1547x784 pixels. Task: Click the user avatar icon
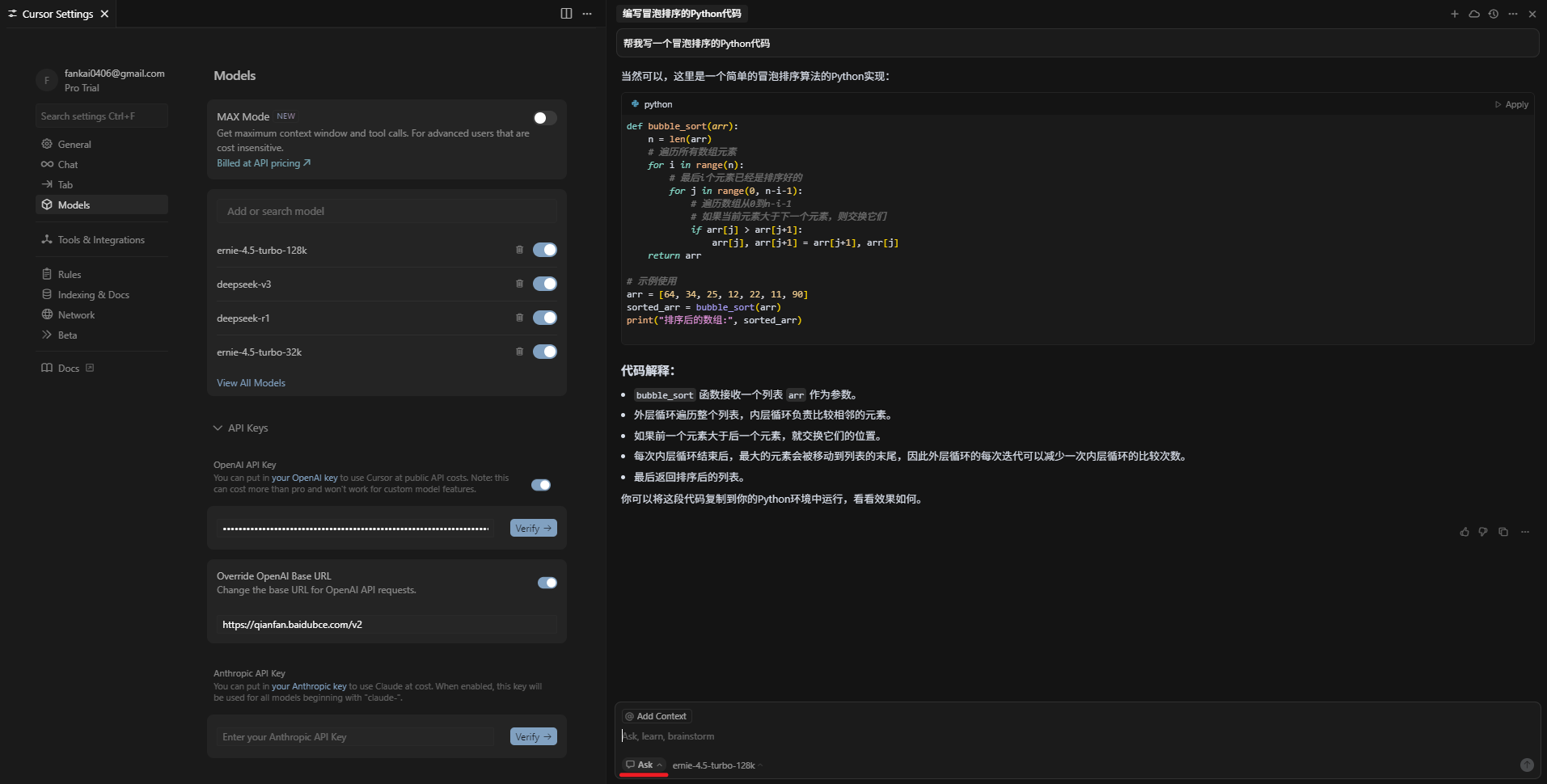coord(46,80)
